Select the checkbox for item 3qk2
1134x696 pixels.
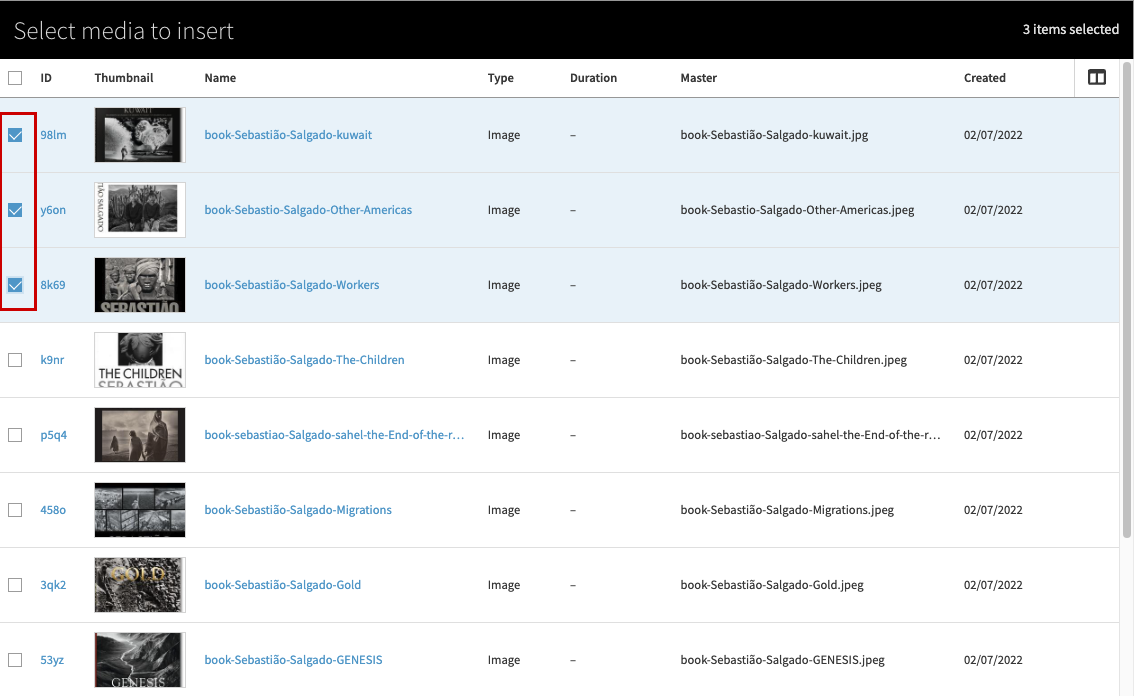(x=15, y=584)
